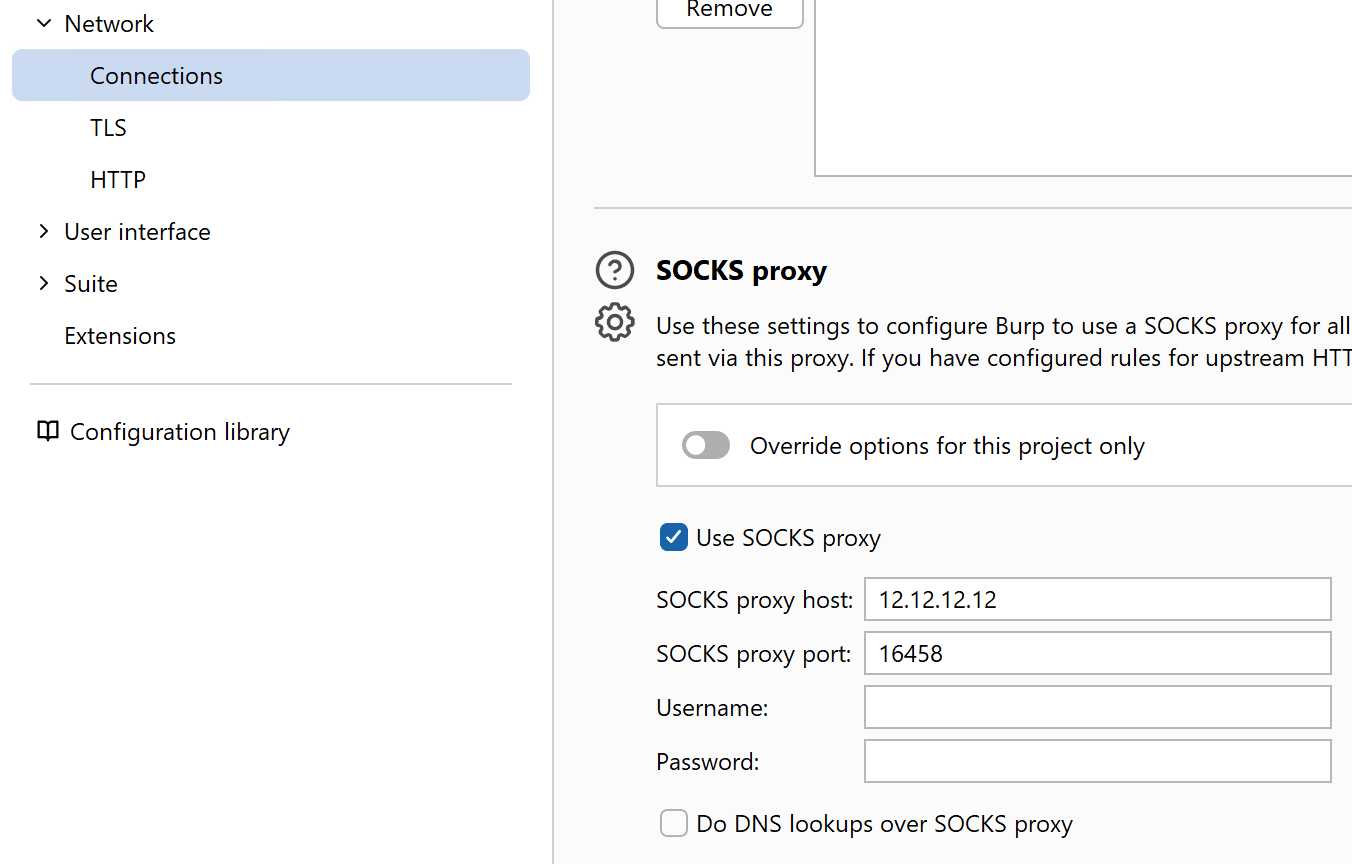Click the SOCKS proxy port field
This screenshot has width=1352, height=864.
point(1097,653)
